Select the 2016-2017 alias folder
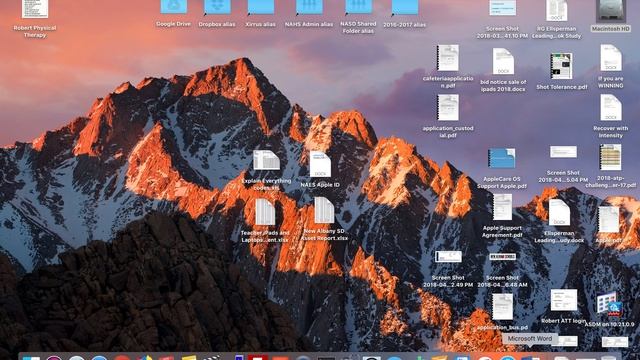640x360 pixels. (x=404, y=7)
